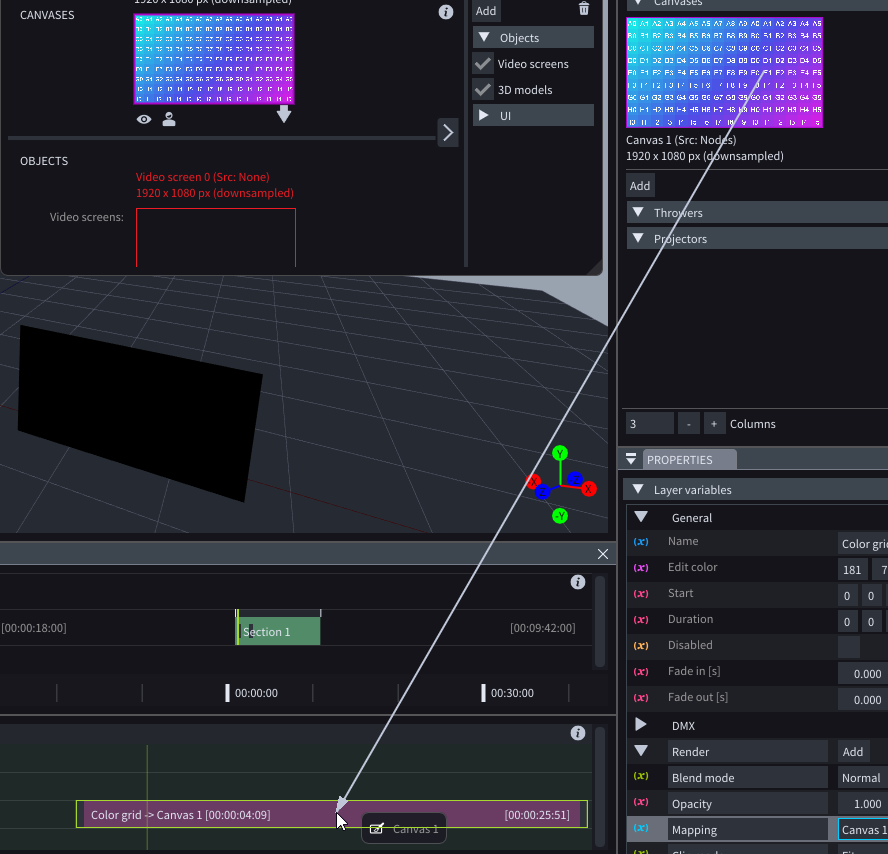Image resolution: width=888 pixels, height=854 pixels.
Task: Click Add button in the Render row
Action: (x=853, y=752)
